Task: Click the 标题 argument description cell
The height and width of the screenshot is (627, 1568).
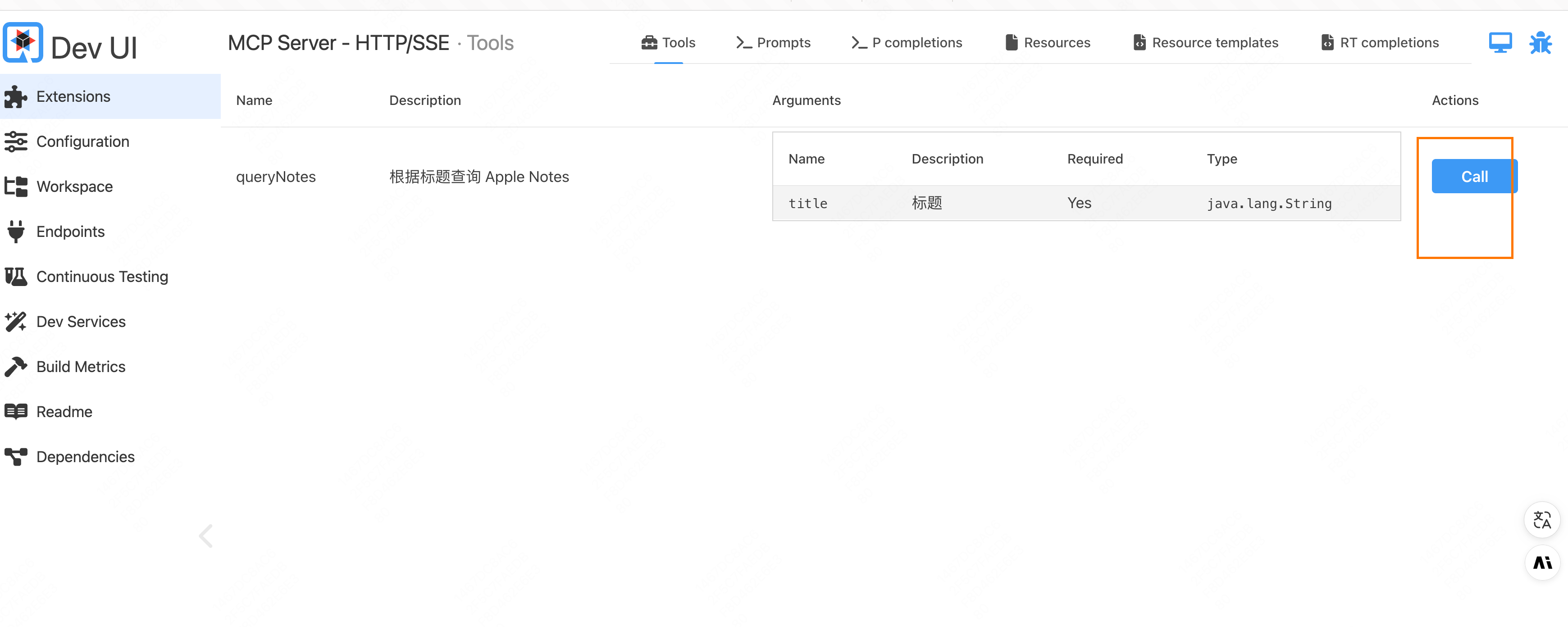Action: pos(926,203)
